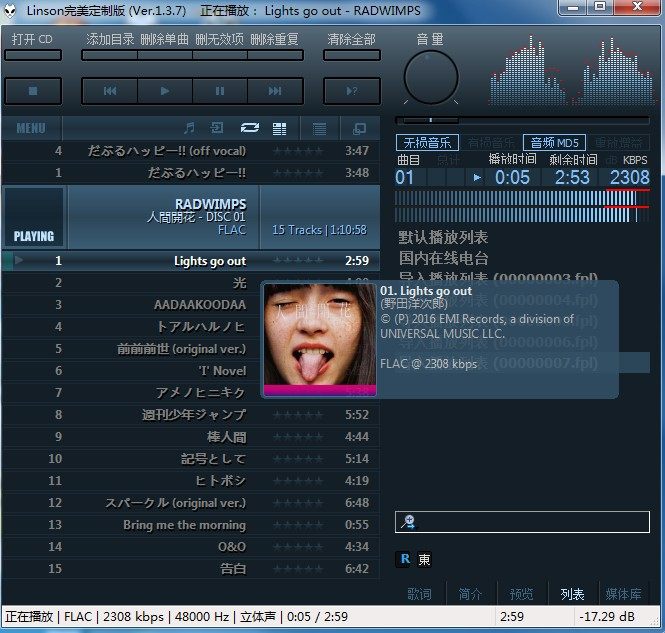Skip to the next track
Viewport: 665px width, 633px height.
pos(275,91)
